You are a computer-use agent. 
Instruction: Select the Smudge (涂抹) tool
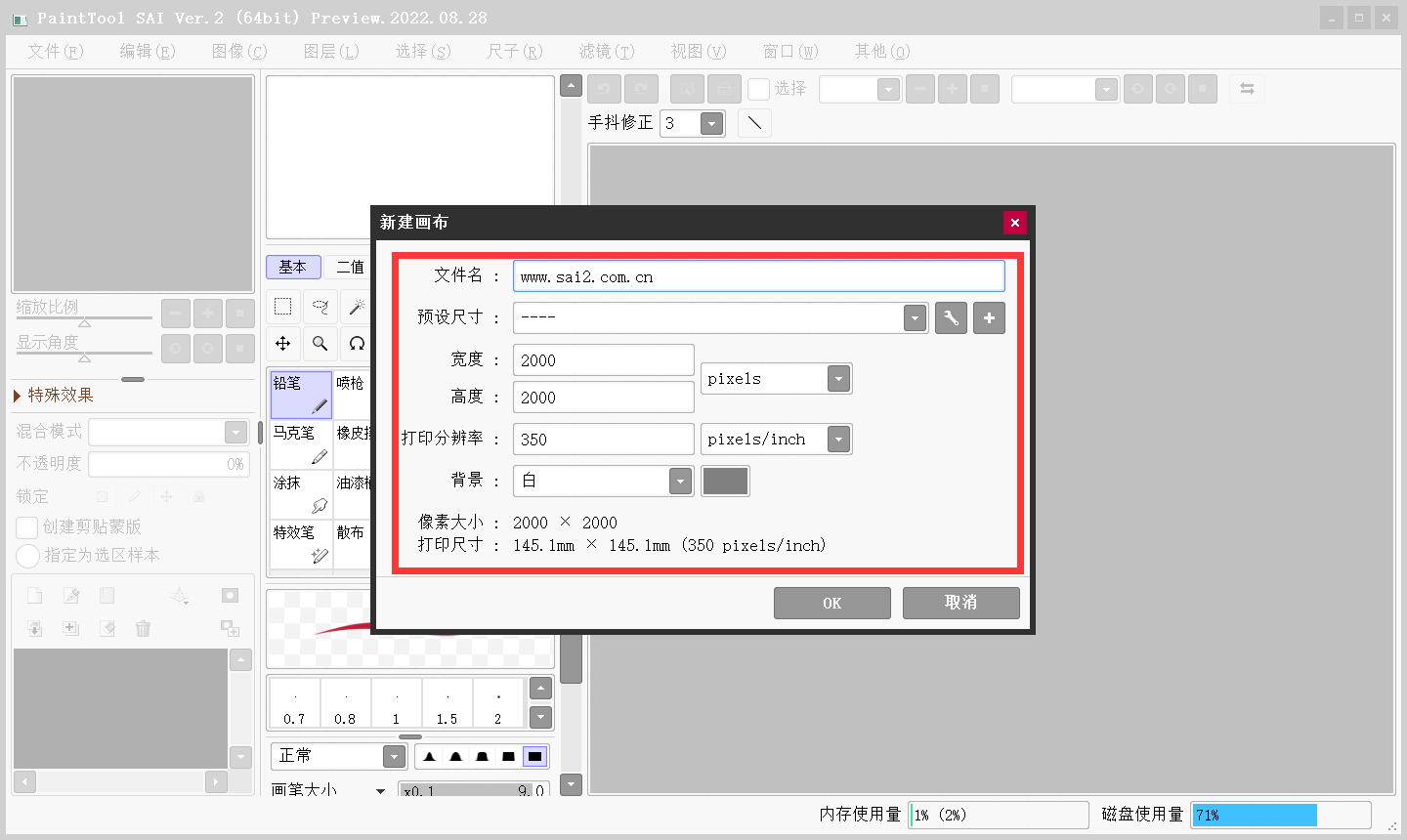point(301,494)
